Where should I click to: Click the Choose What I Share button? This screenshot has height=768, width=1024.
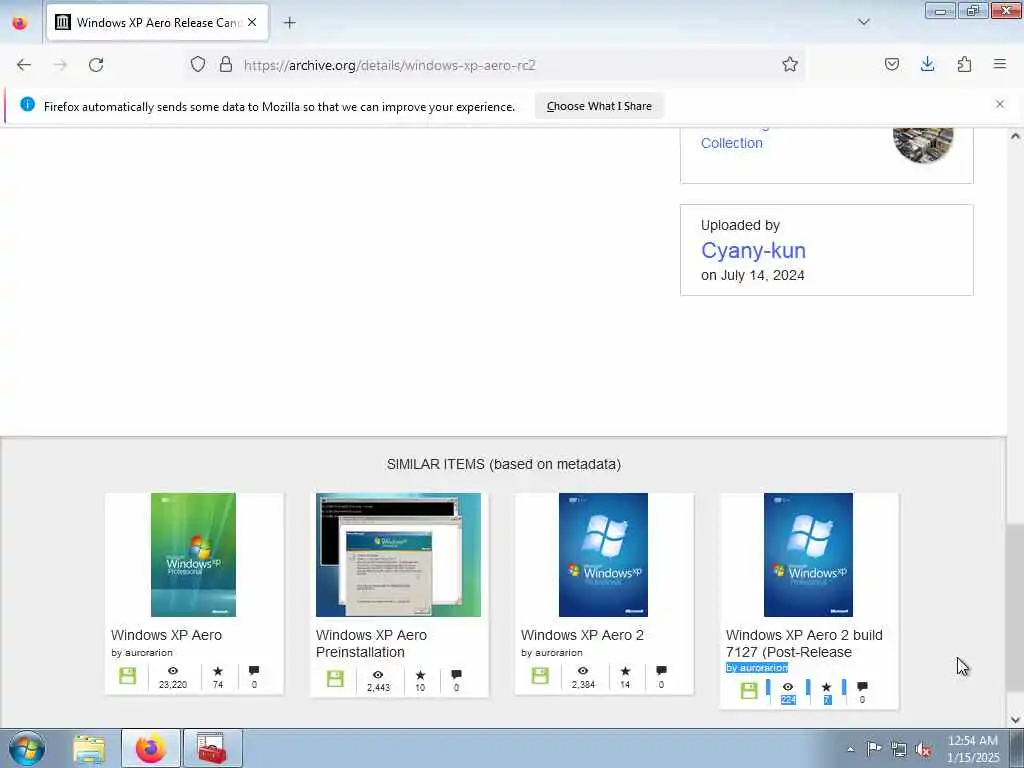599,106
